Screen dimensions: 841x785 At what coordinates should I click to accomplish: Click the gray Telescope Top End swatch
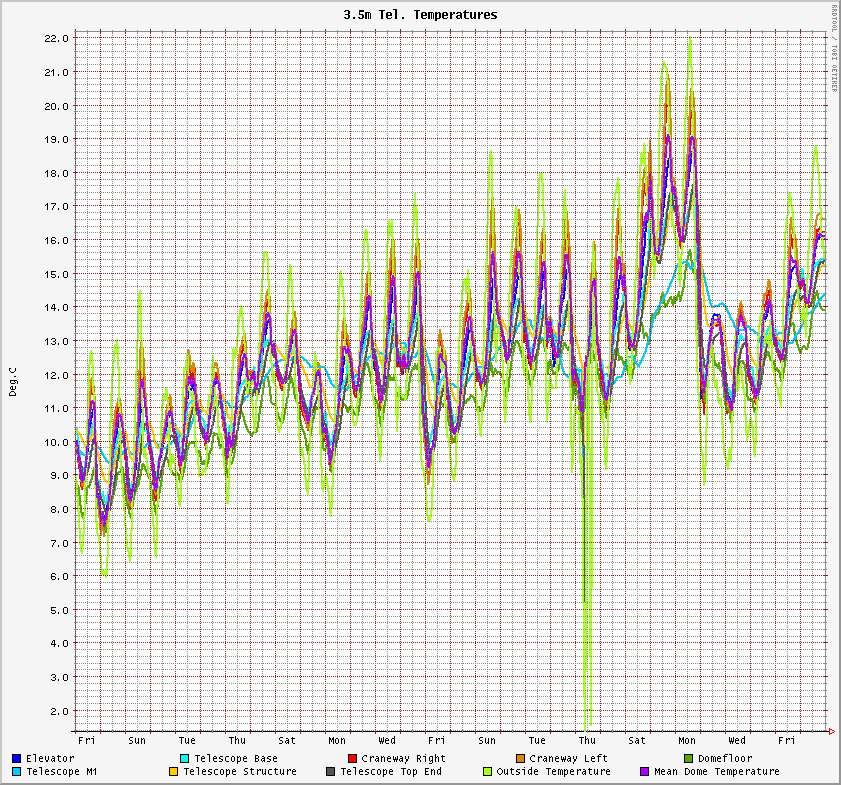coord(330,771)
